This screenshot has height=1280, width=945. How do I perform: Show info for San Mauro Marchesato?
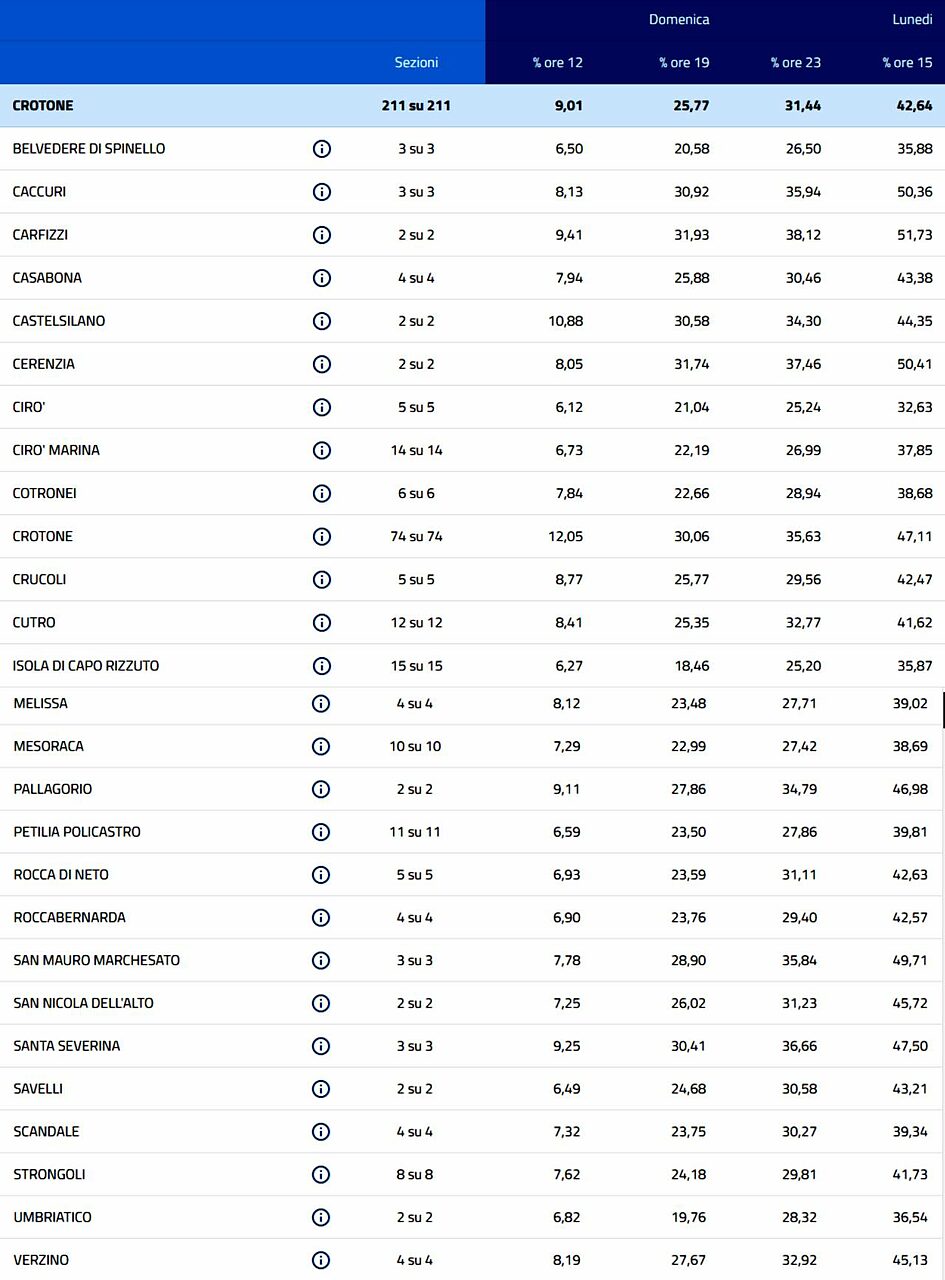[321, 960]
